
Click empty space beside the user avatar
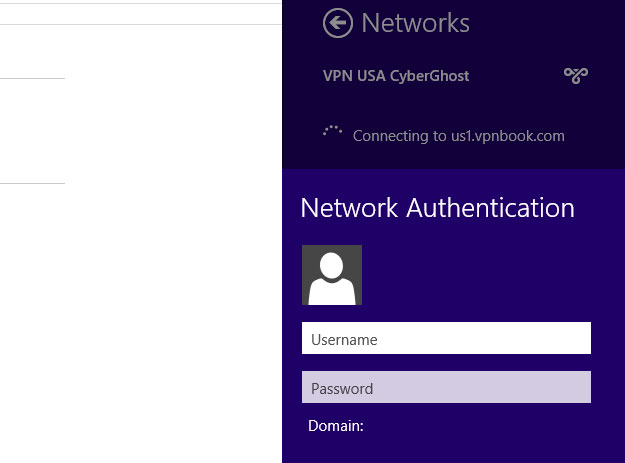click(478, 275)
